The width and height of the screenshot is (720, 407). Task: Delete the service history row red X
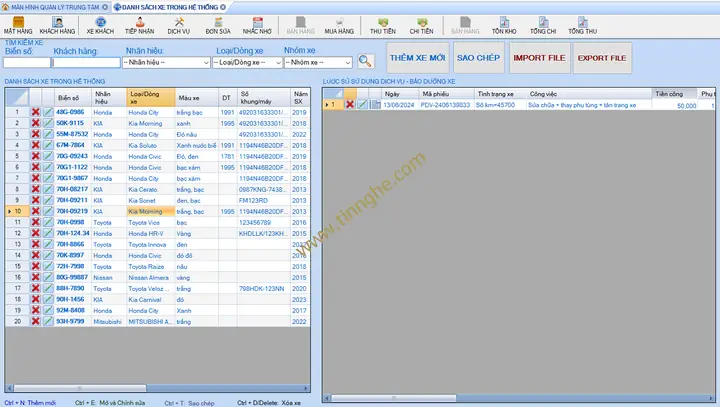(350, 104)
